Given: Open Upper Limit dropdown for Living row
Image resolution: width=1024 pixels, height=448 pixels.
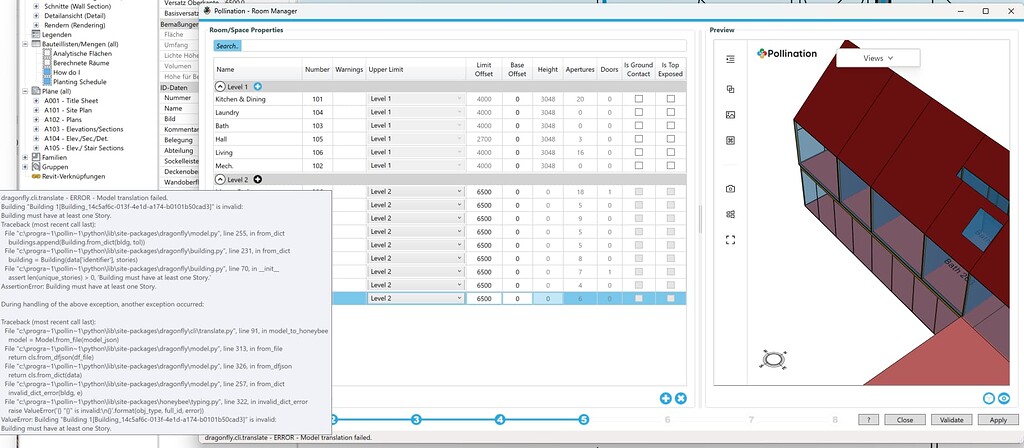Looking at the screenshot, I should (416, 152).
